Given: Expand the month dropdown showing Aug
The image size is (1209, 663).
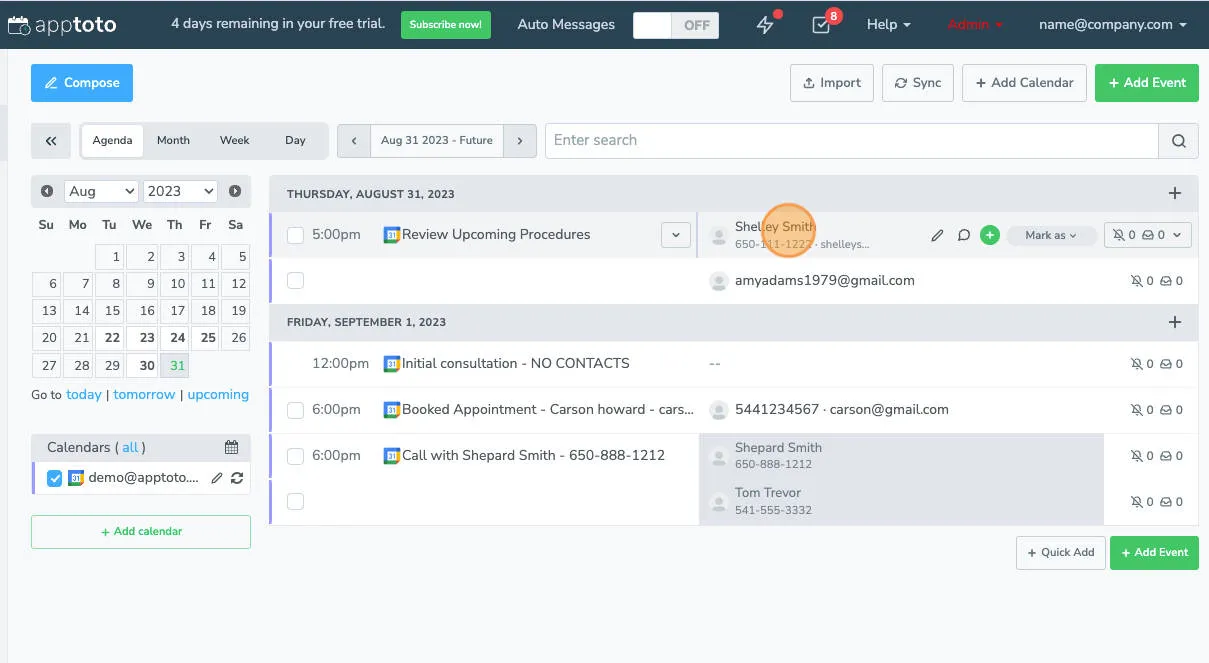Looking at the screenshot, I should point(100,190).
